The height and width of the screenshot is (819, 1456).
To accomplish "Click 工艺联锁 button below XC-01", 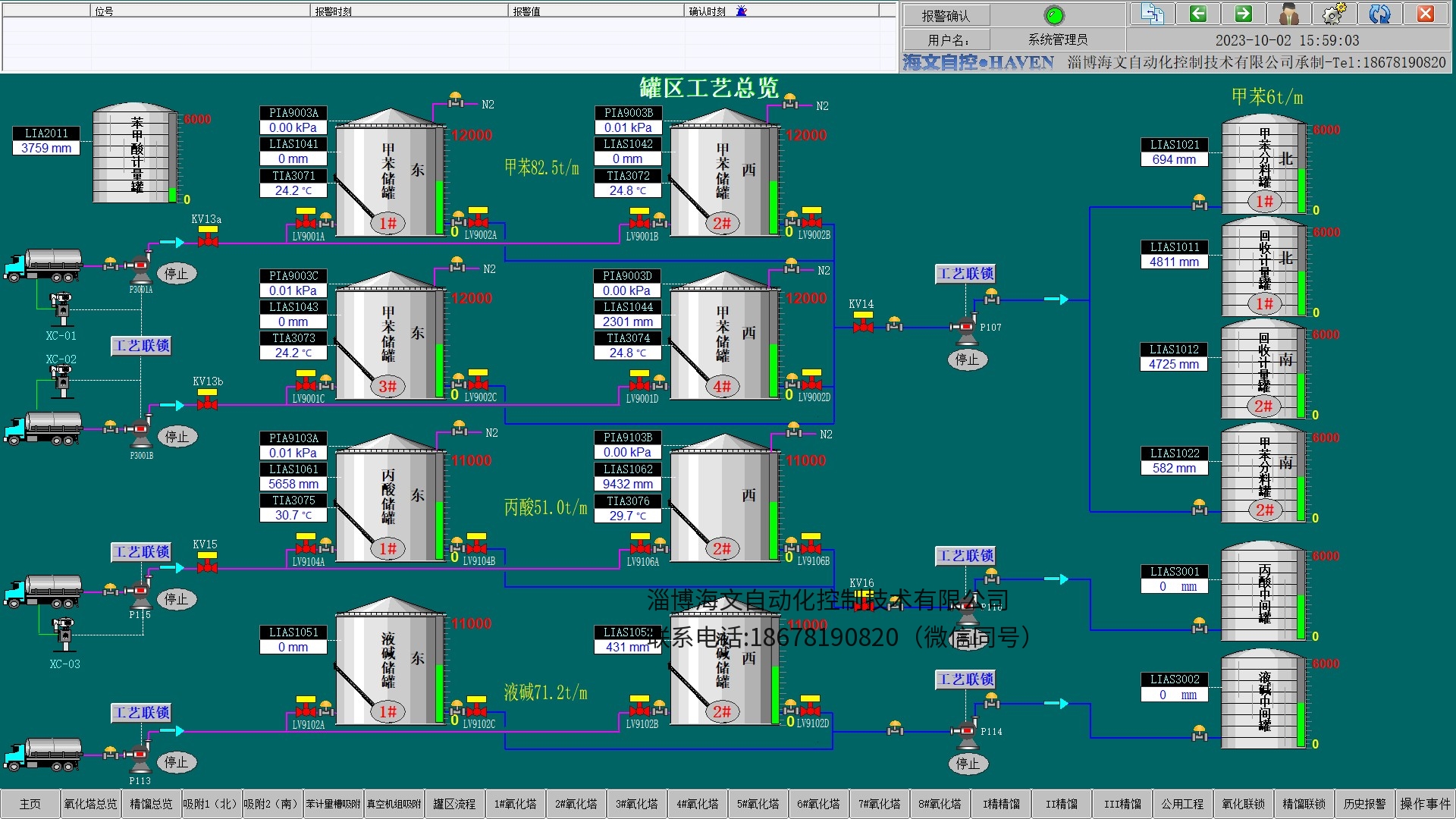I will point(142,346).
